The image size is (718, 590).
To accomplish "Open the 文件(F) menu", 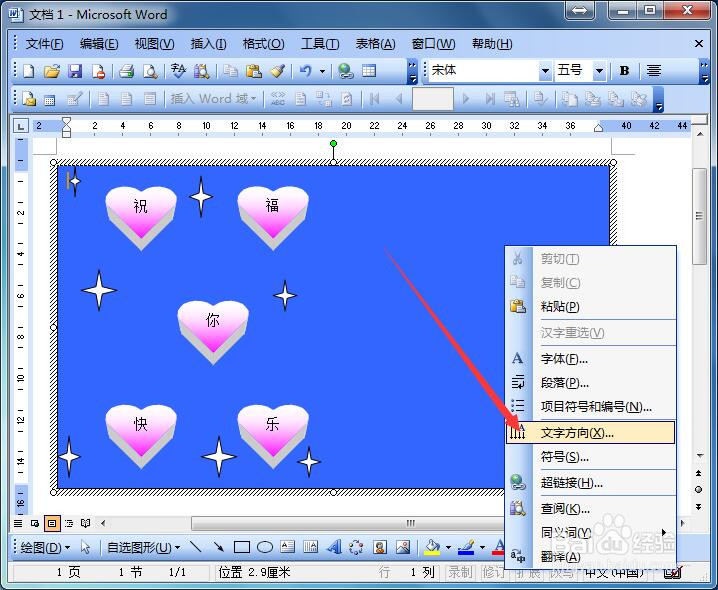I will (x=44, y=44).
